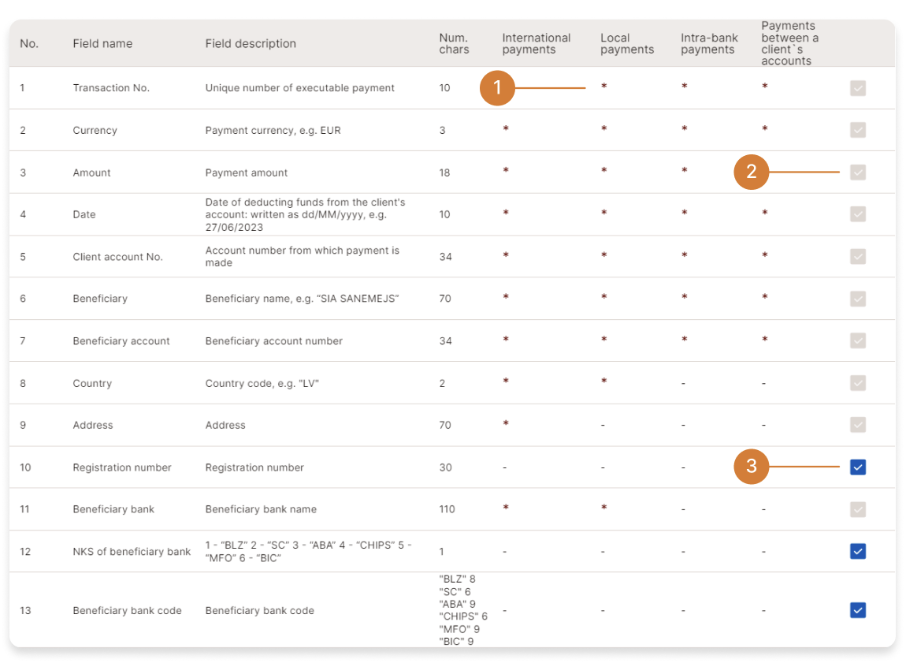Click the Field name column header
Screen dimensions: 912x662
(x=102, y=44)
